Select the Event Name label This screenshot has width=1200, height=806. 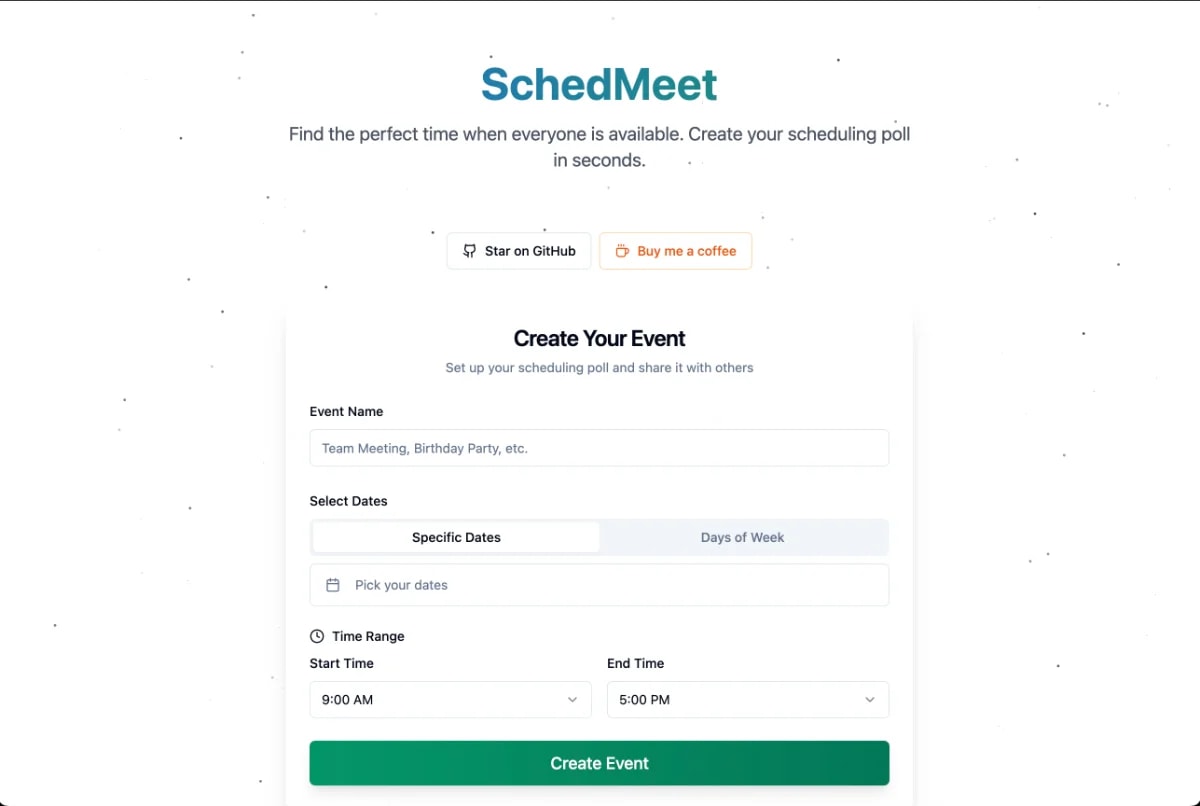(x=346, y=411)
